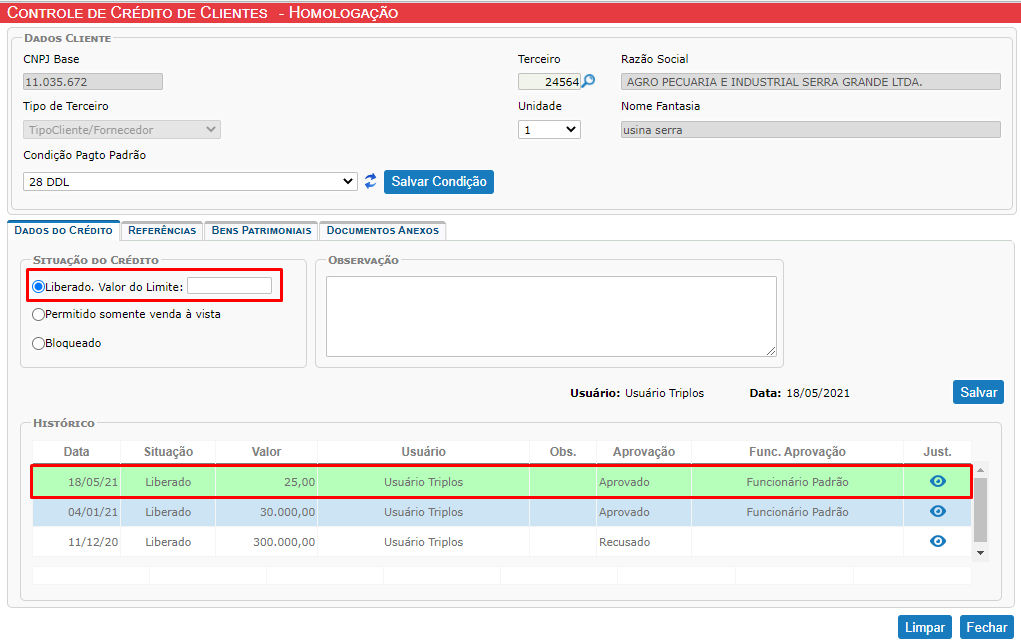View justification eye icon for 18/05/21 row
Screen dimensions: 1021x644
click(938, 481)
